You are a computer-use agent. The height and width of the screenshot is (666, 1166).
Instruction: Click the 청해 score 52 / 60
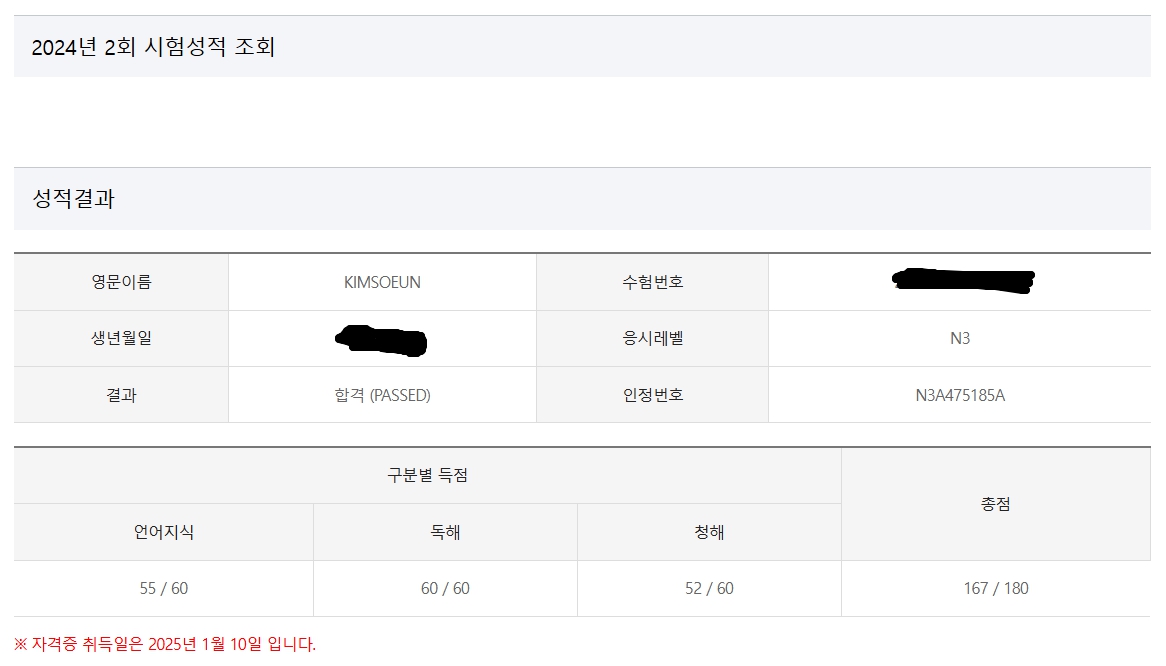pyautogui.click(x=709, y=588)
